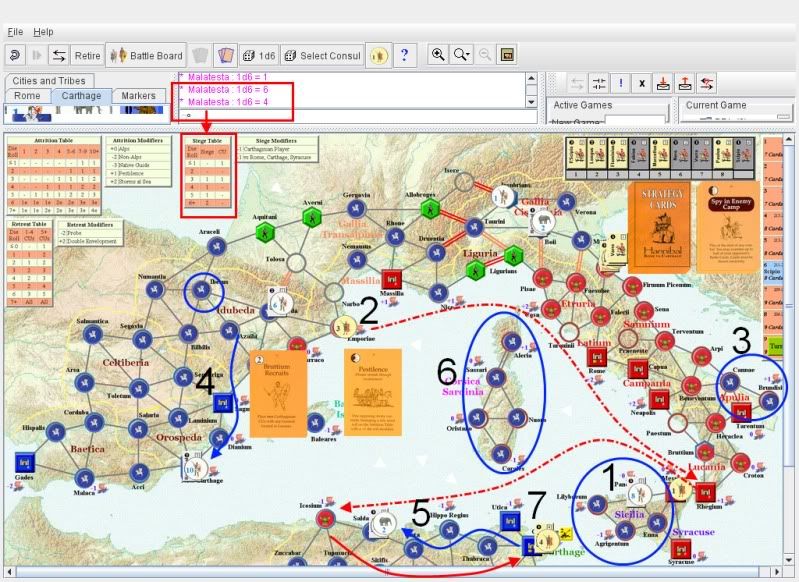Click the red down-arrow inbox tray icon
The image size is (799, 582).
click(663, 83)
